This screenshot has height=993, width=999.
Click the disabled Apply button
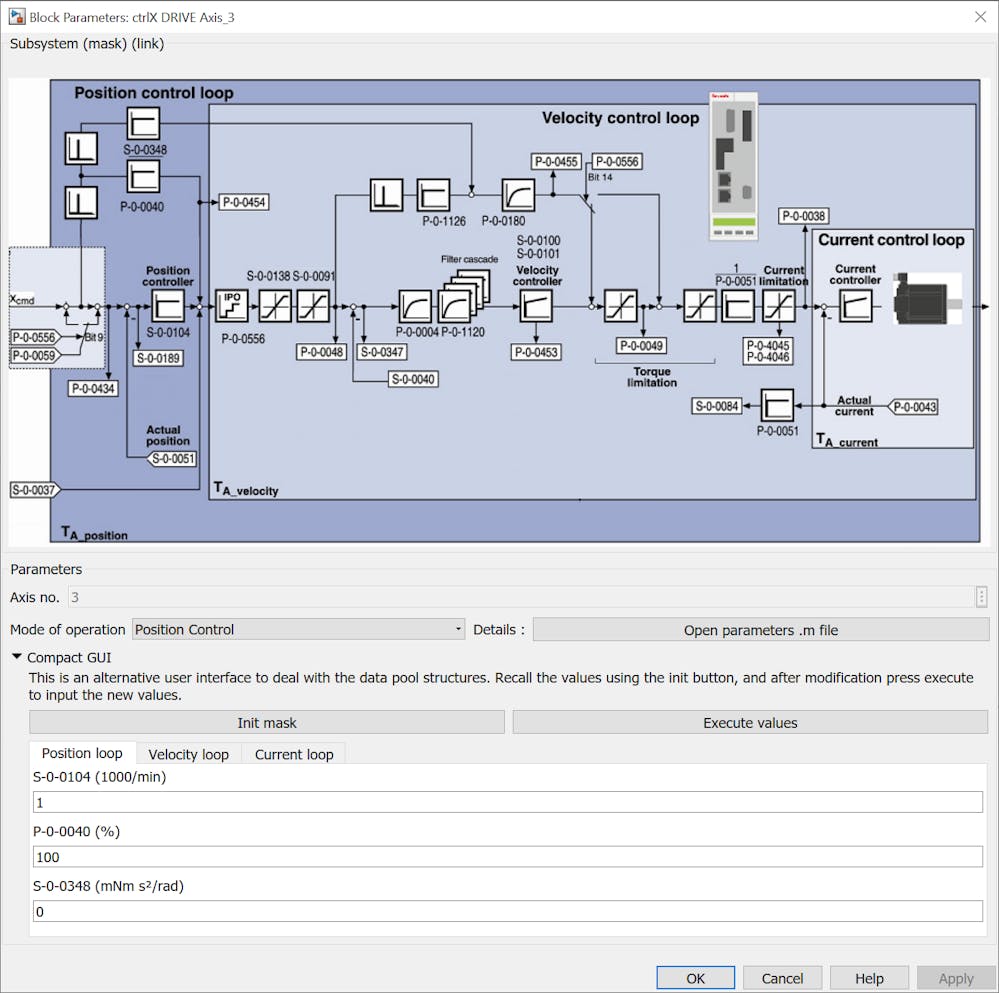tap(956, 978)
